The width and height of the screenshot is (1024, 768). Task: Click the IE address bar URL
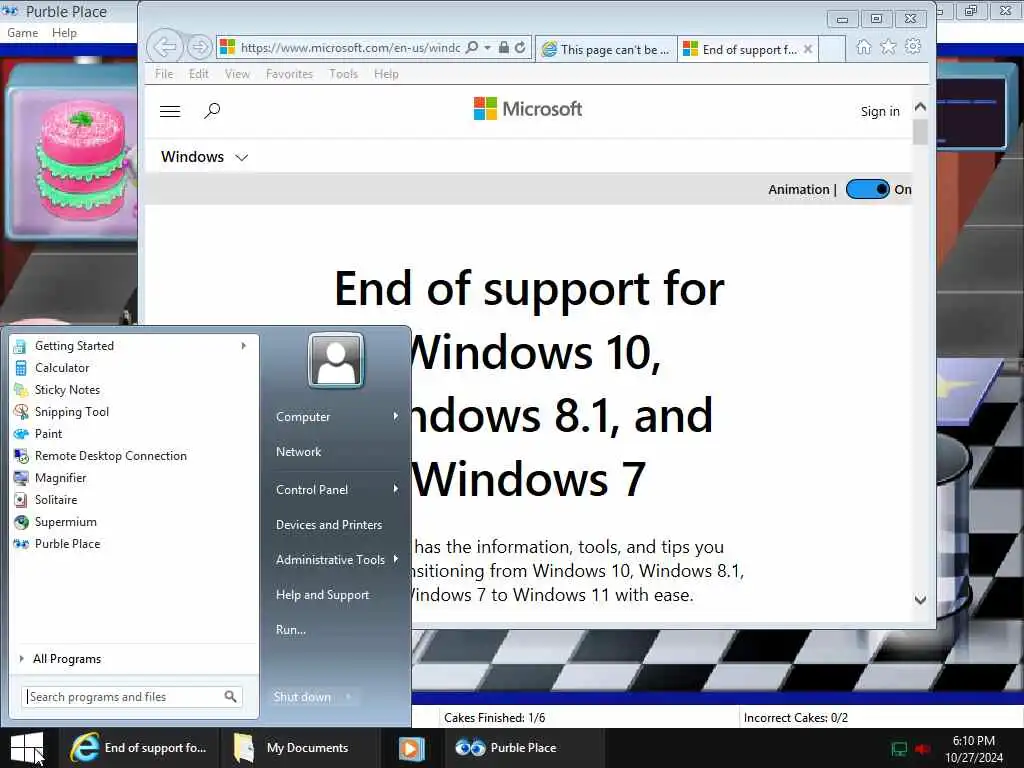(349, 47)
